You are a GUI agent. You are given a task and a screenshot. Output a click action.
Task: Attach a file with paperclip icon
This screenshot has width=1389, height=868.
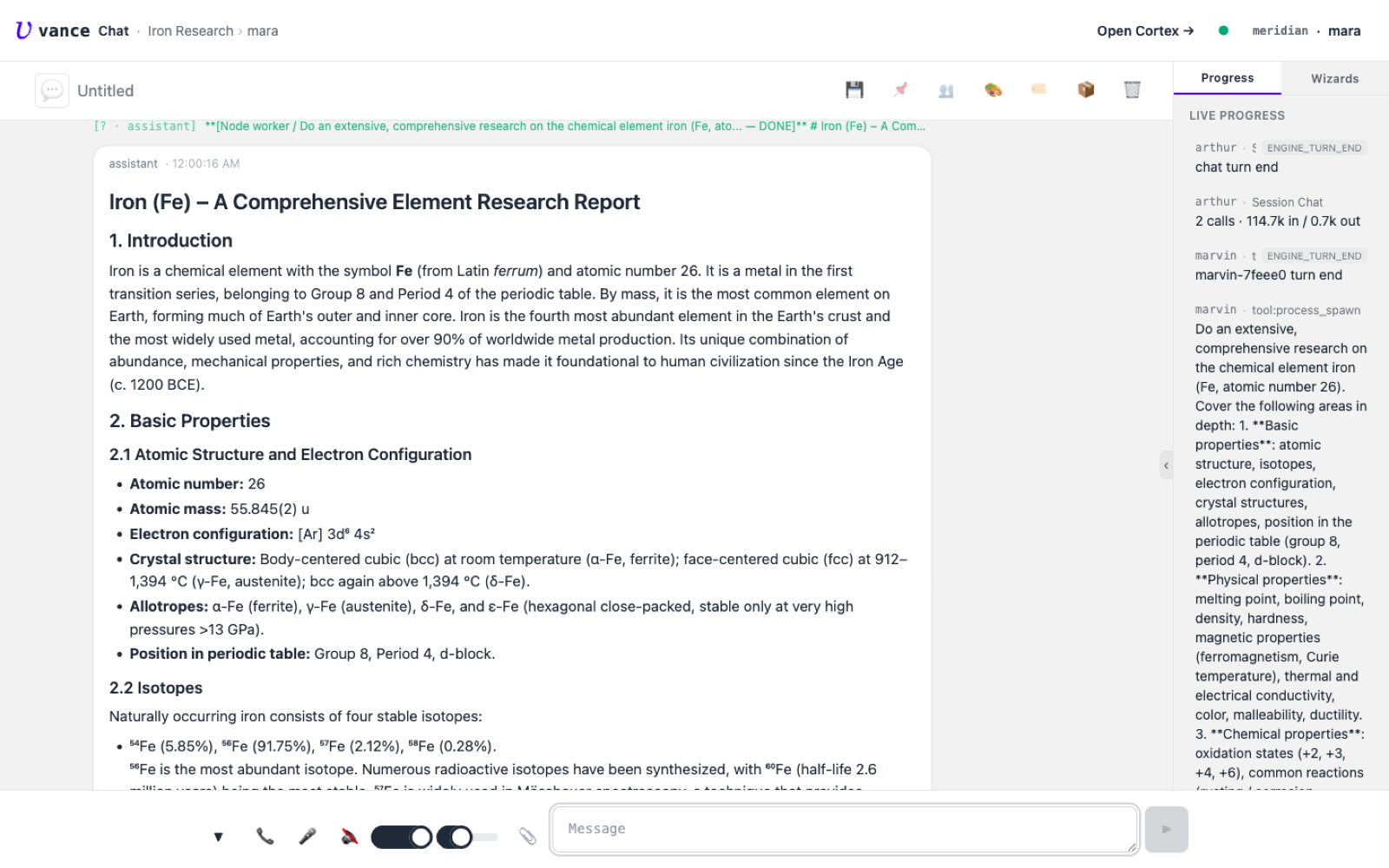pos(527,836)
